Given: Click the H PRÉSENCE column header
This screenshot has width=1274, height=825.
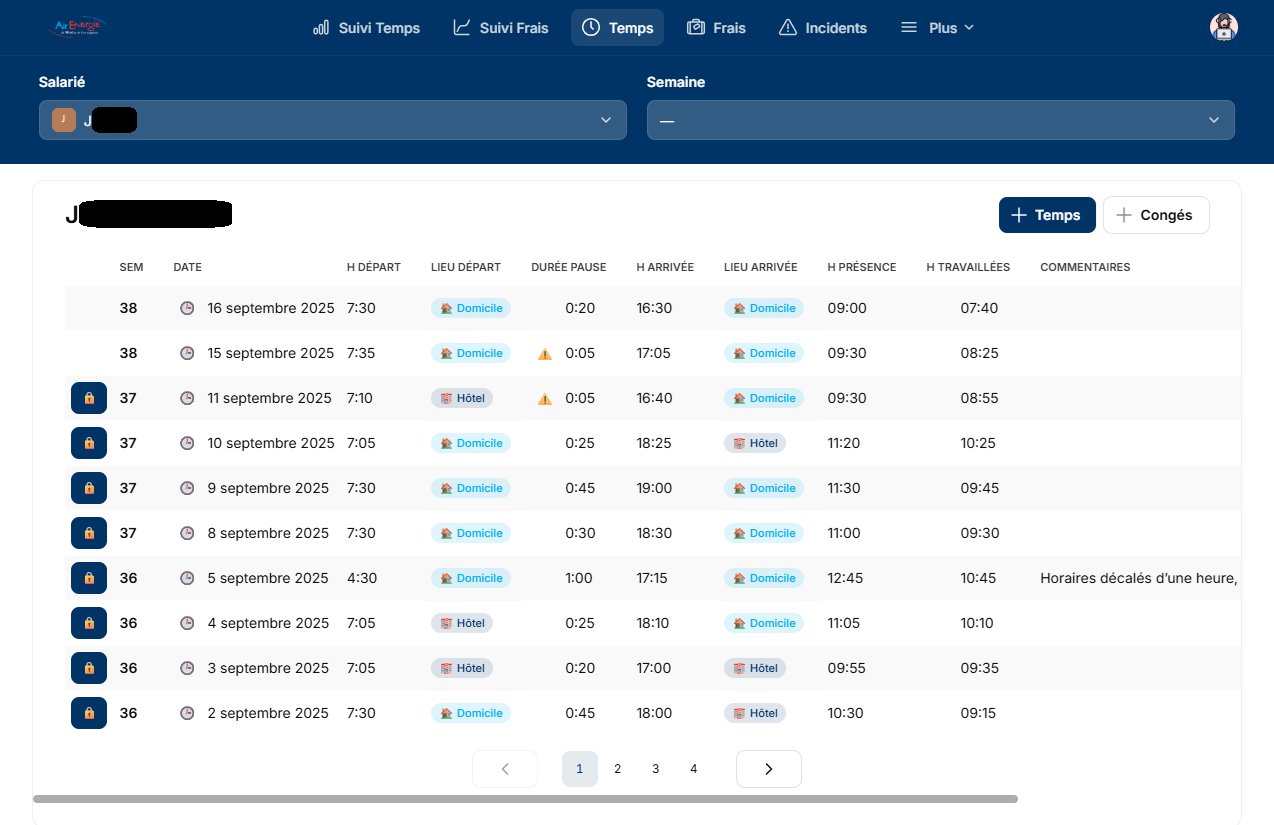Looking at the screenshot, I should point(862,267).
